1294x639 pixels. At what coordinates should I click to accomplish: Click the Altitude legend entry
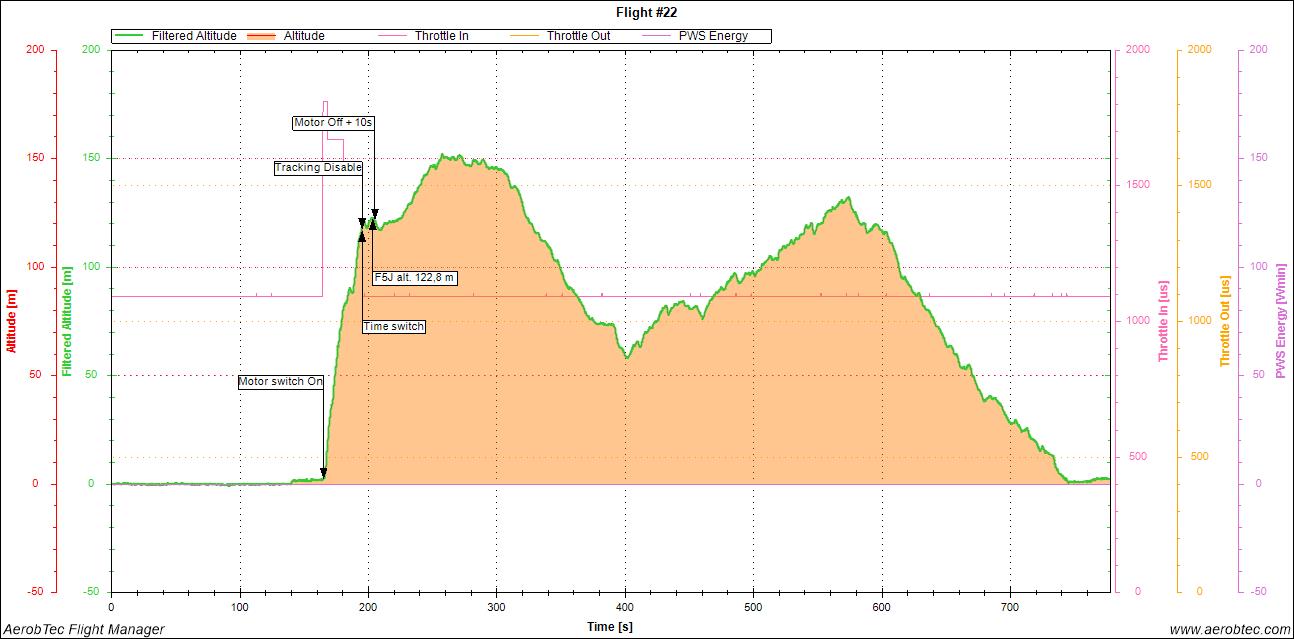click(x=285, y=36)
